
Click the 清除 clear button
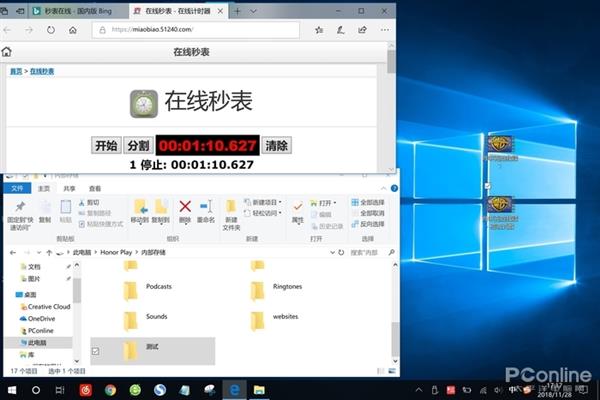pos(276,145)
